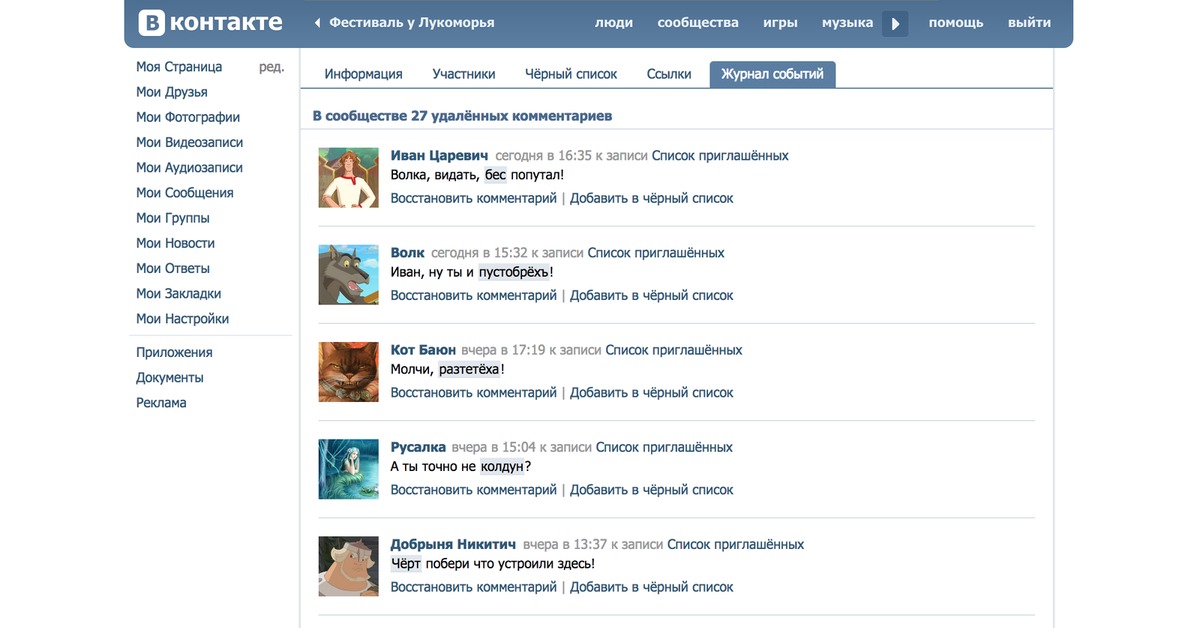
Task: Go back via arrow before Фестиваль у Лукоморья
Action: [318, 22]
